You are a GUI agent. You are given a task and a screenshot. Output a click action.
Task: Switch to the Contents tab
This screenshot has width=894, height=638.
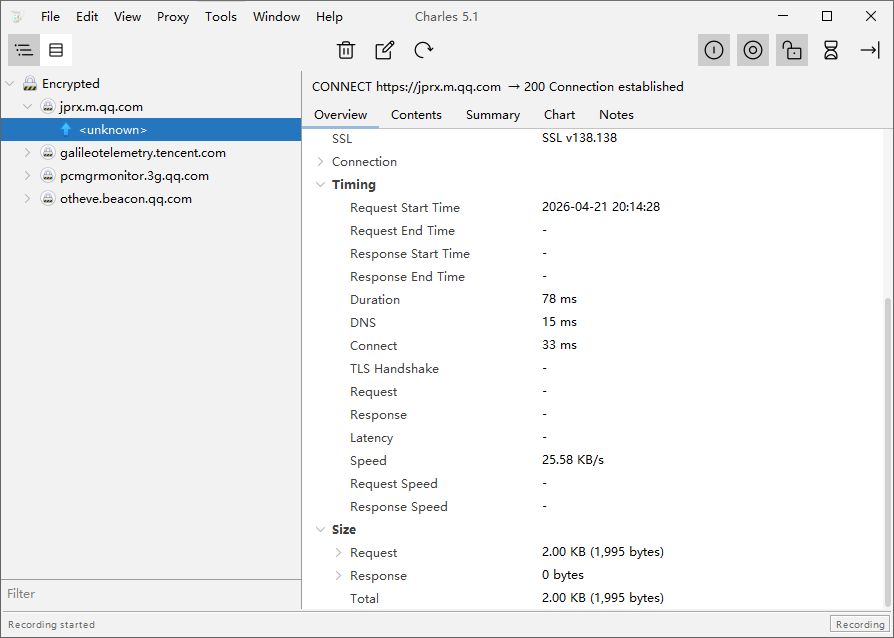pyautogui.click(x=416, y=115)
